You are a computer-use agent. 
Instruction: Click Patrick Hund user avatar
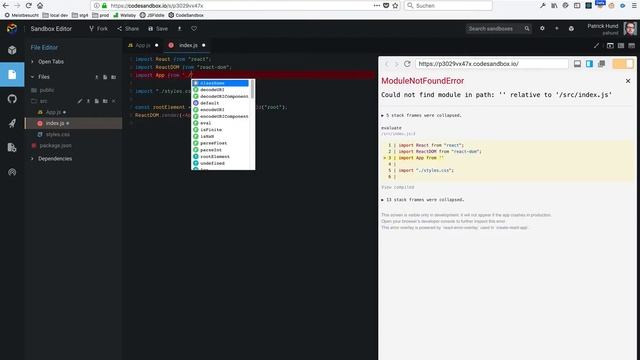point(630,29)
